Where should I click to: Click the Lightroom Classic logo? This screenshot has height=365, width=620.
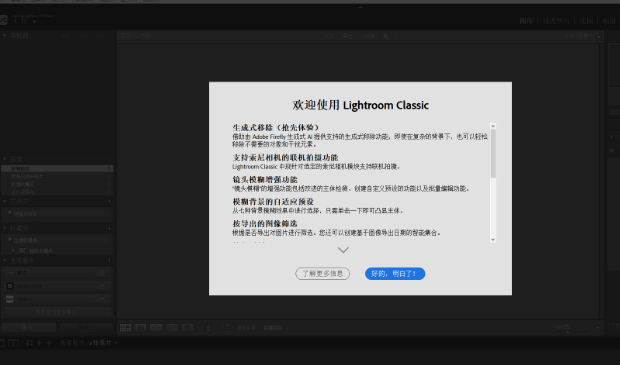click(3, 20)
